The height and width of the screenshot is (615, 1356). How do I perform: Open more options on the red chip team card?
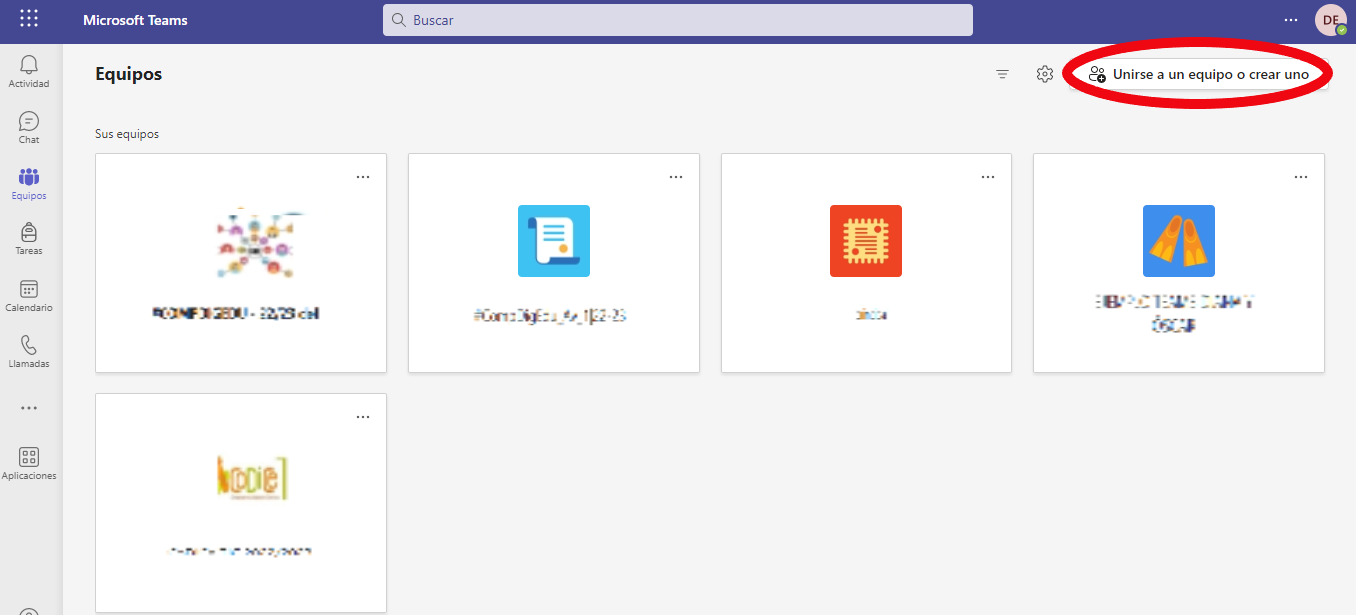pos(988,177)
